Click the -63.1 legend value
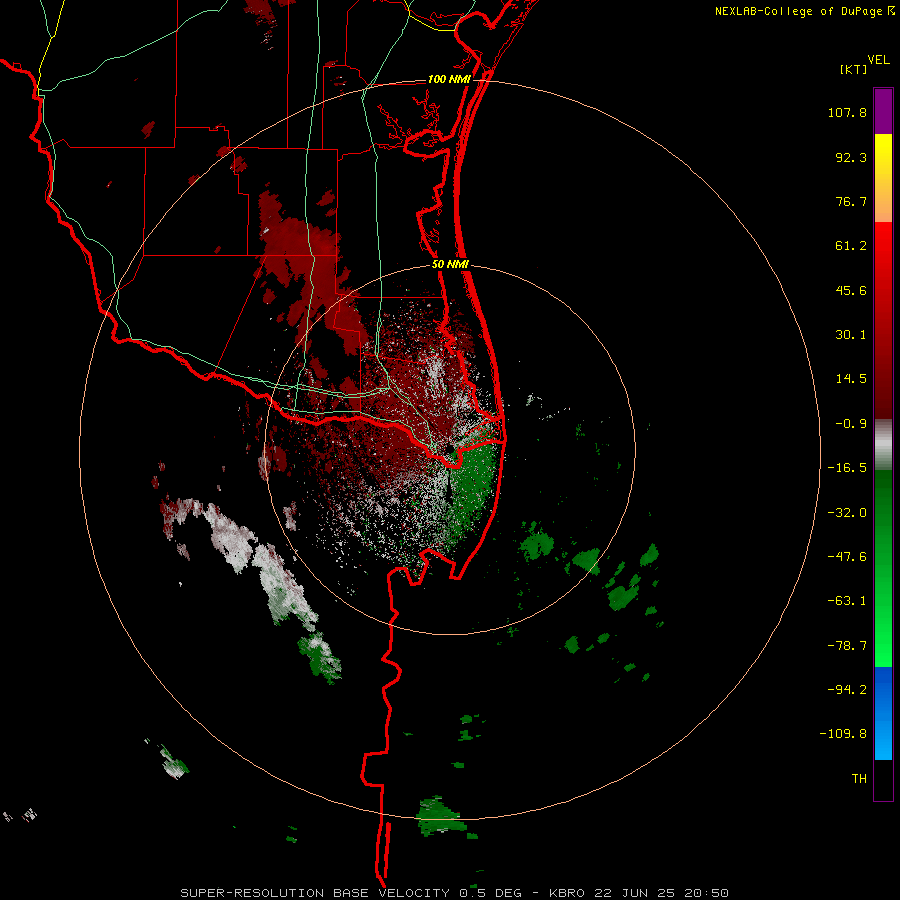 [847, 601]
